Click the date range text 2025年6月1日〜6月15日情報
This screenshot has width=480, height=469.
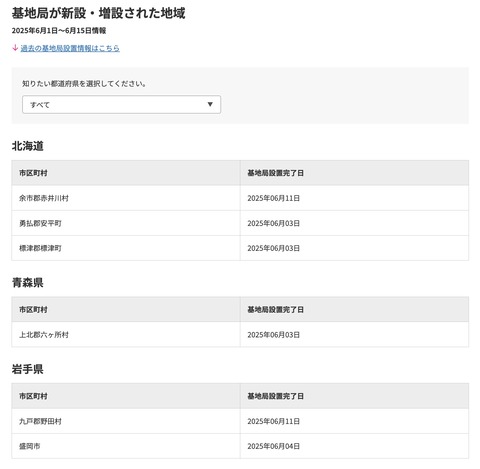59,31
